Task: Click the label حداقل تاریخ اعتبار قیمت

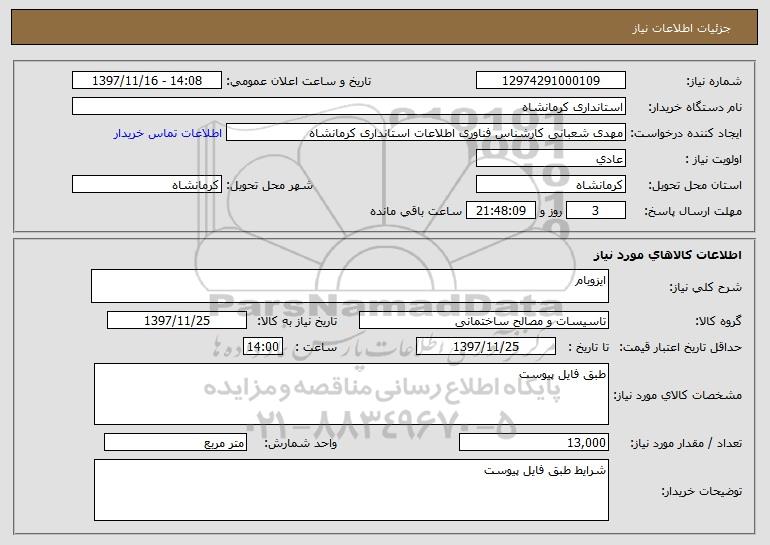Action: pyautogui.click(x=680, y=348)
